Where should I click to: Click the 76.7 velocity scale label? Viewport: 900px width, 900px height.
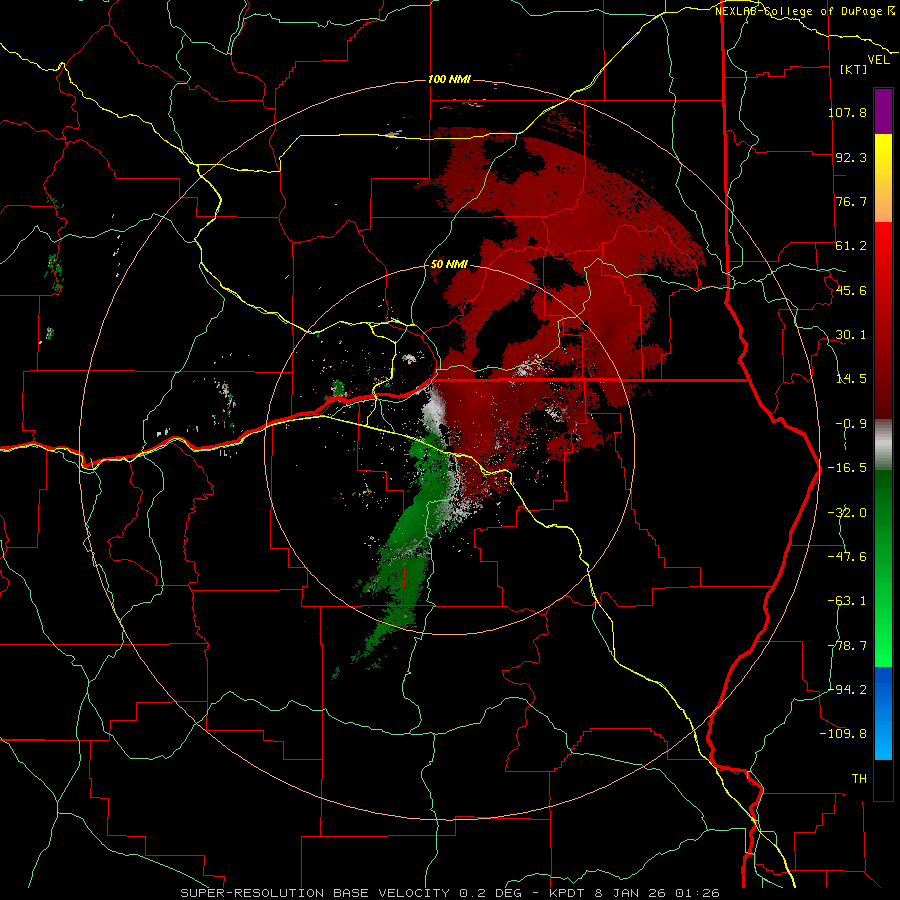(x=851, y=201)
